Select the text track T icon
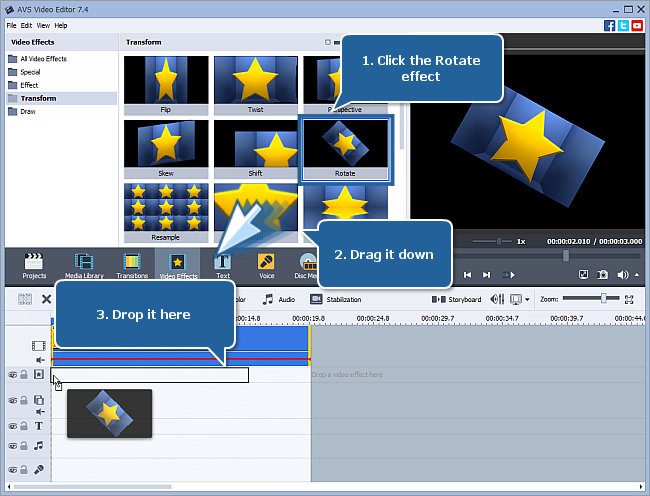 pos(39,426)
